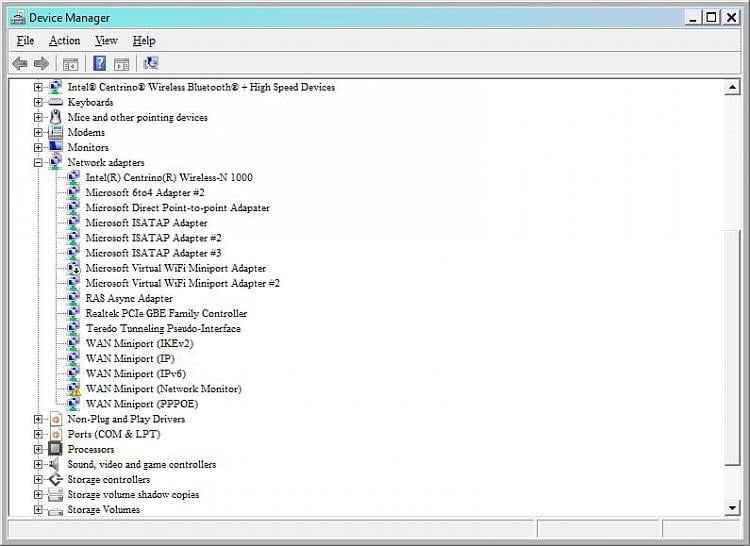Select WAN Miniport (Network Monitor) entry
This screenshot has height=546, width=750.
click(164, 389)
